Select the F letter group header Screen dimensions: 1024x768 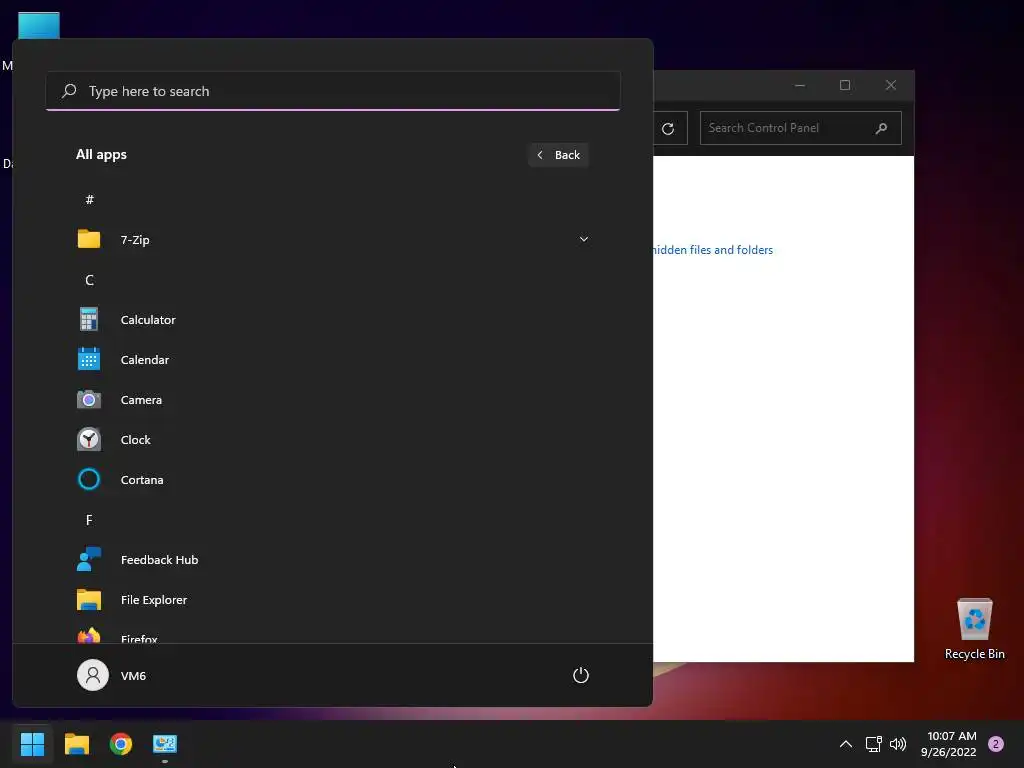pyautogui.click(x=89, y=520)
